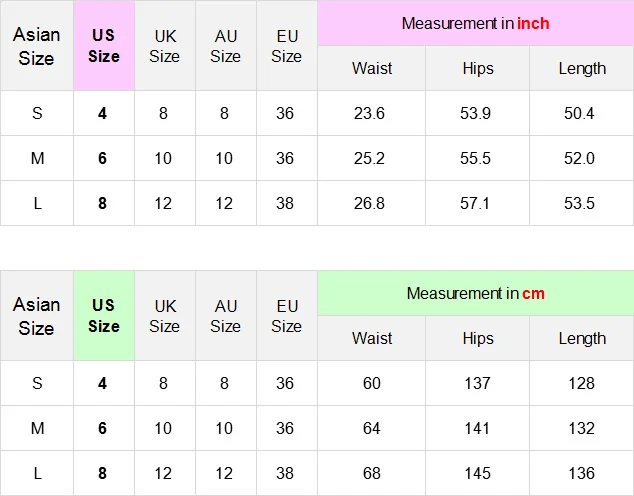Screen dimensions: 634x496
Task: Click hips value 141 in cm table
Action: tap(477, 428)
